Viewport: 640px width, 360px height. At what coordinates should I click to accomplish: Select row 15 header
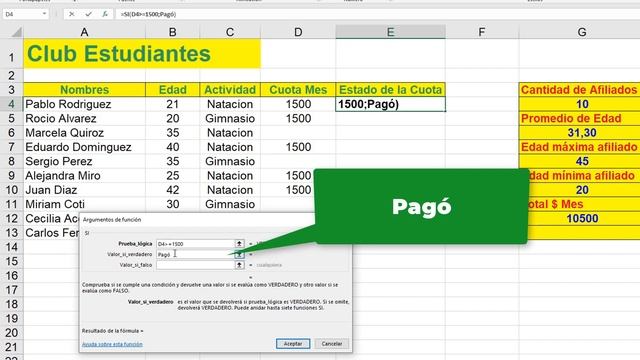click(x=11, y=261)
